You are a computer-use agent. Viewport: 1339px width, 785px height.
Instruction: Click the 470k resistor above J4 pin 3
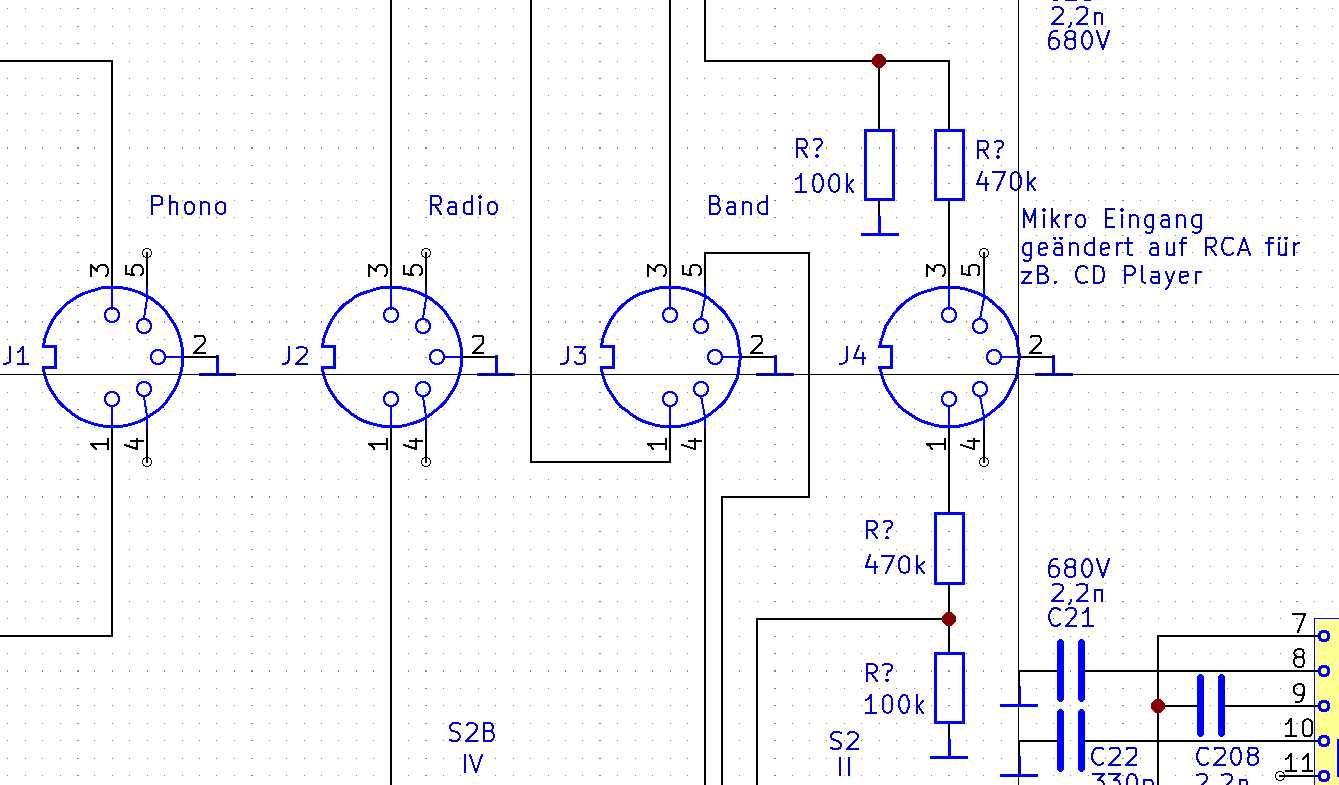coord(949,164)
